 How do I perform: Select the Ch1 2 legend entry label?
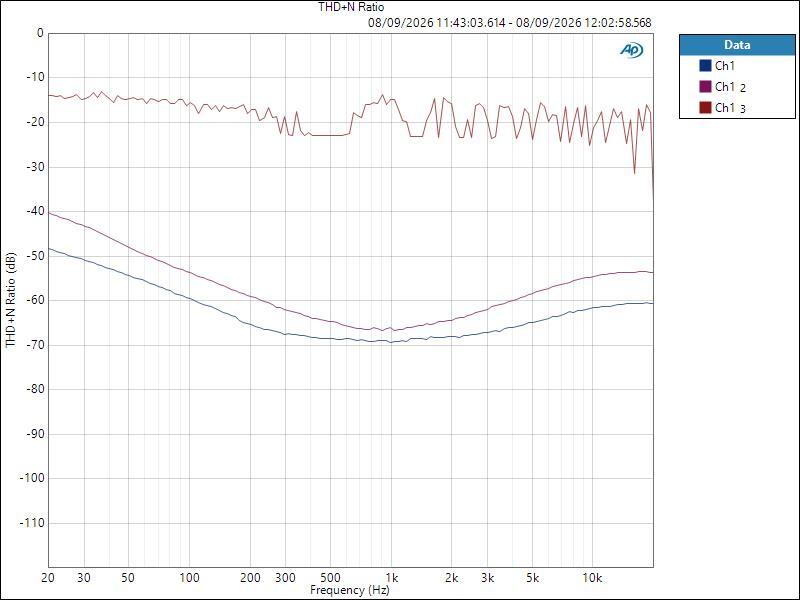731,87
